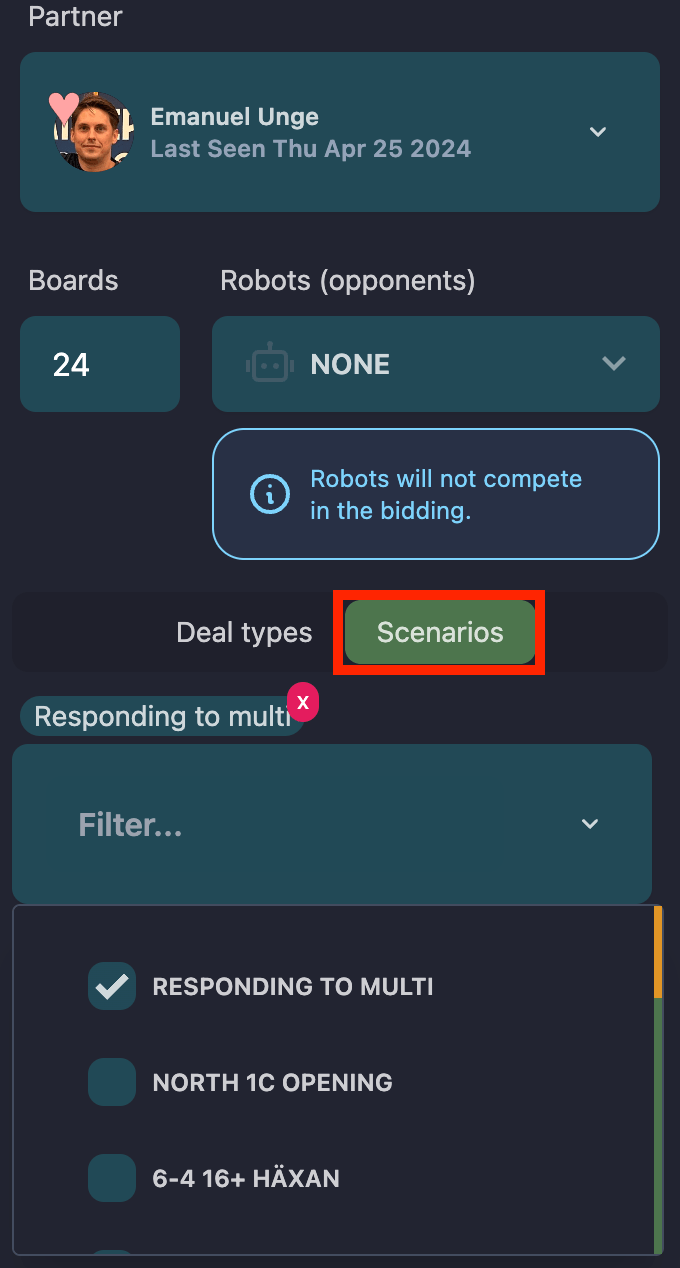
Task: Enable the NORTH 1C OPENING scenario
Action: [111, 1082]
